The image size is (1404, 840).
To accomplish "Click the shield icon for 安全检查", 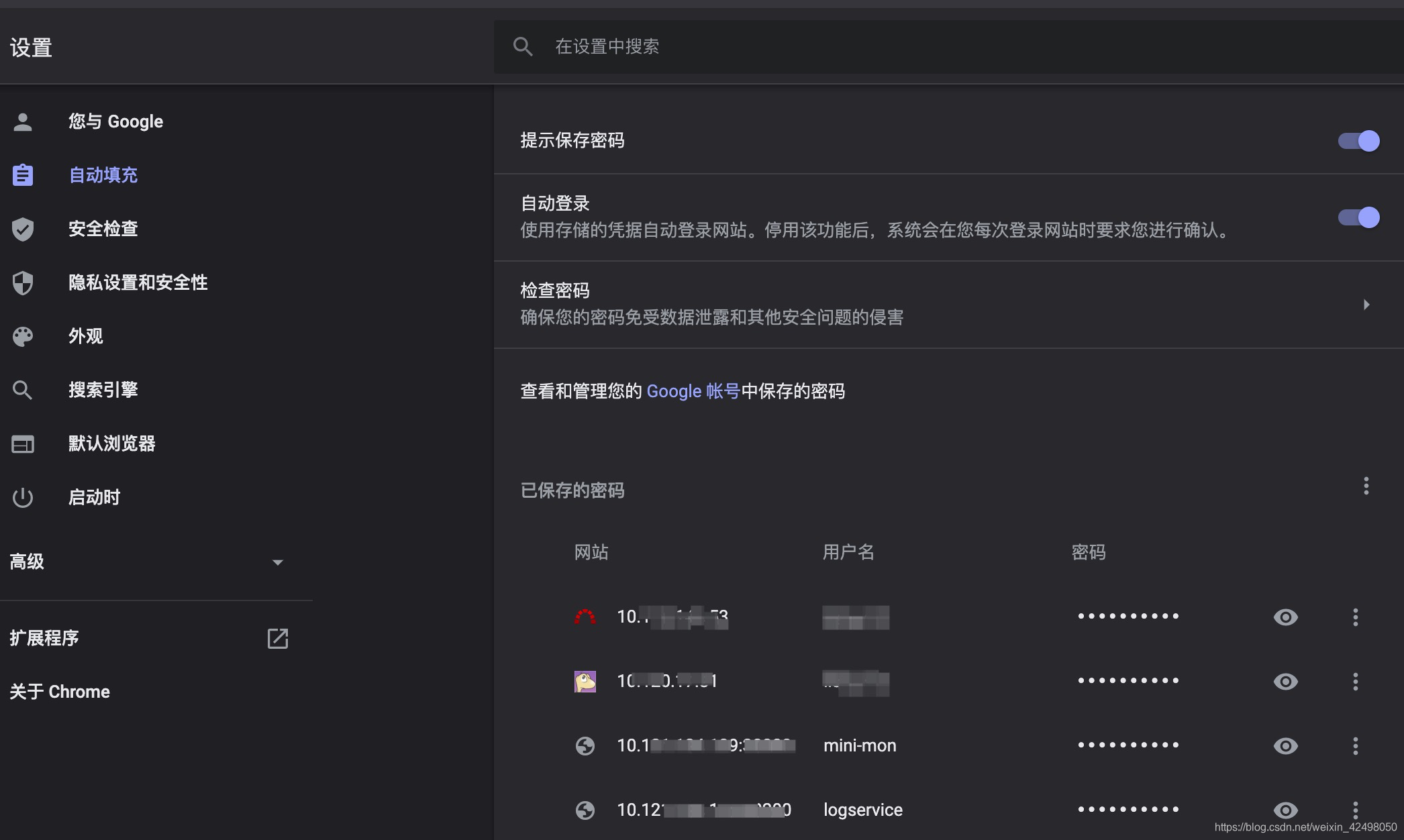I will click(23, 229).
